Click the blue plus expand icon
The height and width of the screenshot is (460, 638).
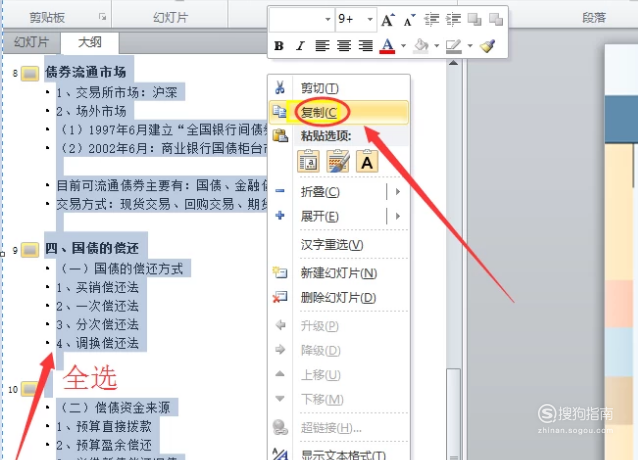[x=280, y=215]
